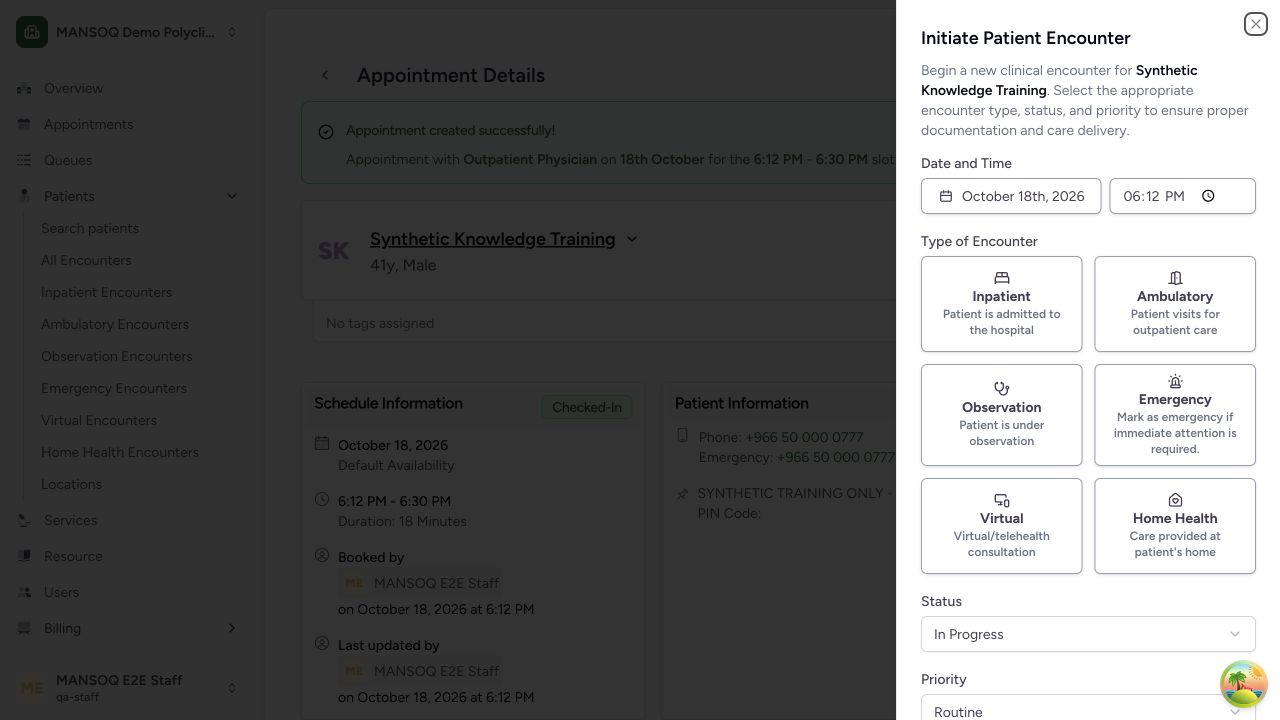View Observation Encounters in sidebar
The image size is (1280, 720).
pos(117,356)
